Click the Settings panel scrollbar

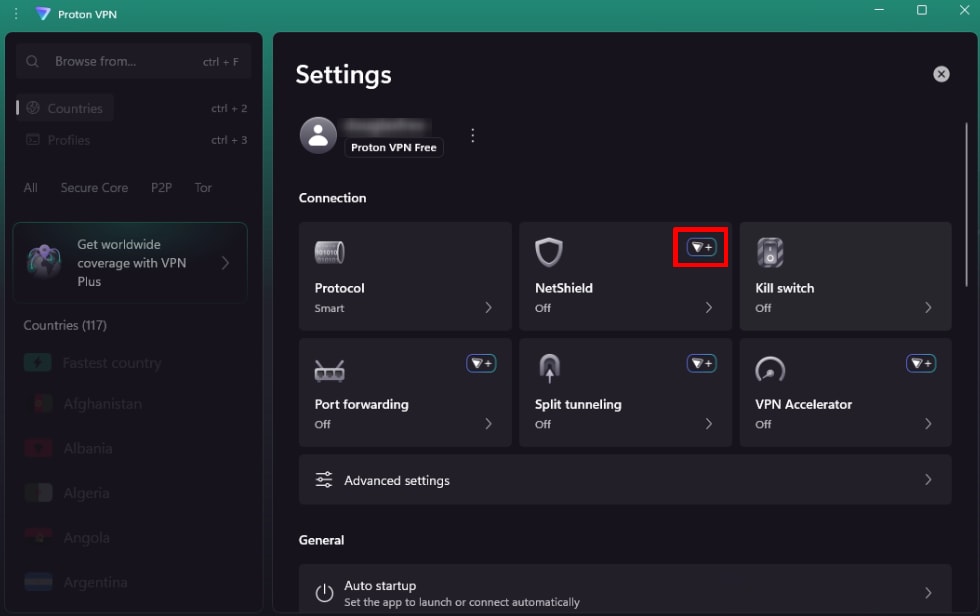point(966,204)
